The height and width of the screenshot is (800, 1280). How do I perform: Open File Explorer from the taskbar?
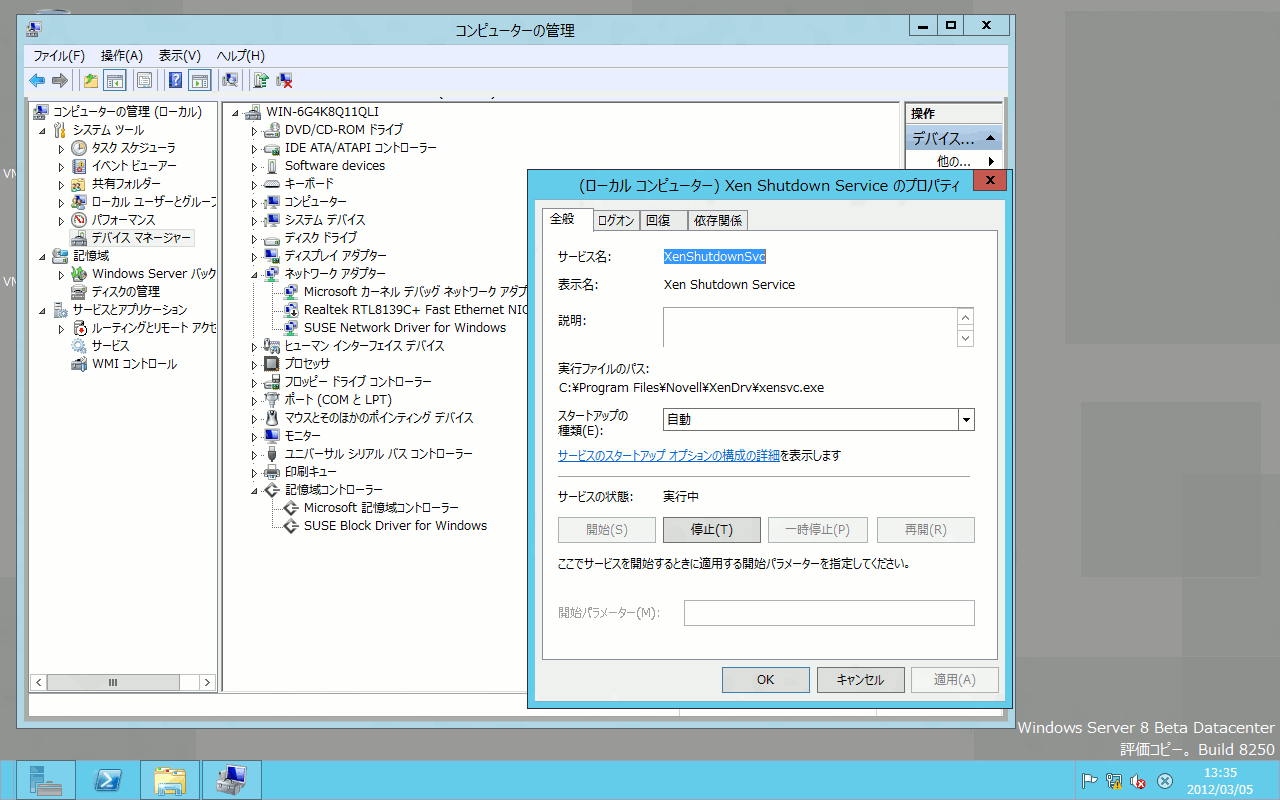point(170,780)
